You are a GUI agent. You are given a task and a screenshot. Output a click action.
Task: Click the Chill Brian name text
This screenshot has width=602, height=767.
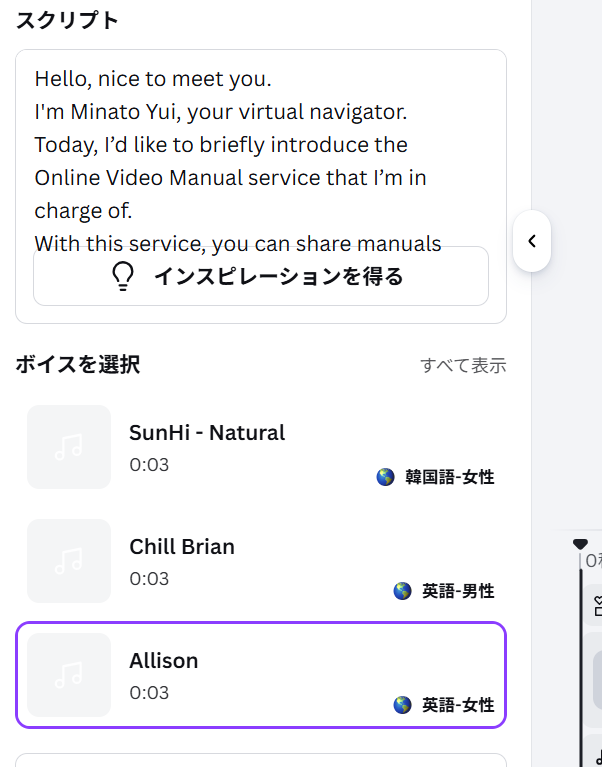pyautogui.click(x=182, y=546)
